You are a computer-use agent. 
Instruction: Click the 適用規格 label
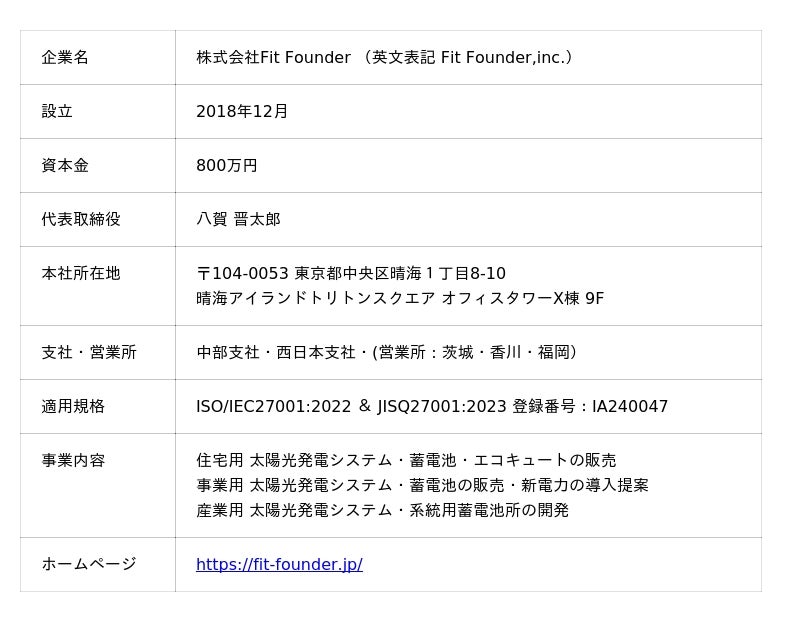pyautogui.click(x=73, y=406)
